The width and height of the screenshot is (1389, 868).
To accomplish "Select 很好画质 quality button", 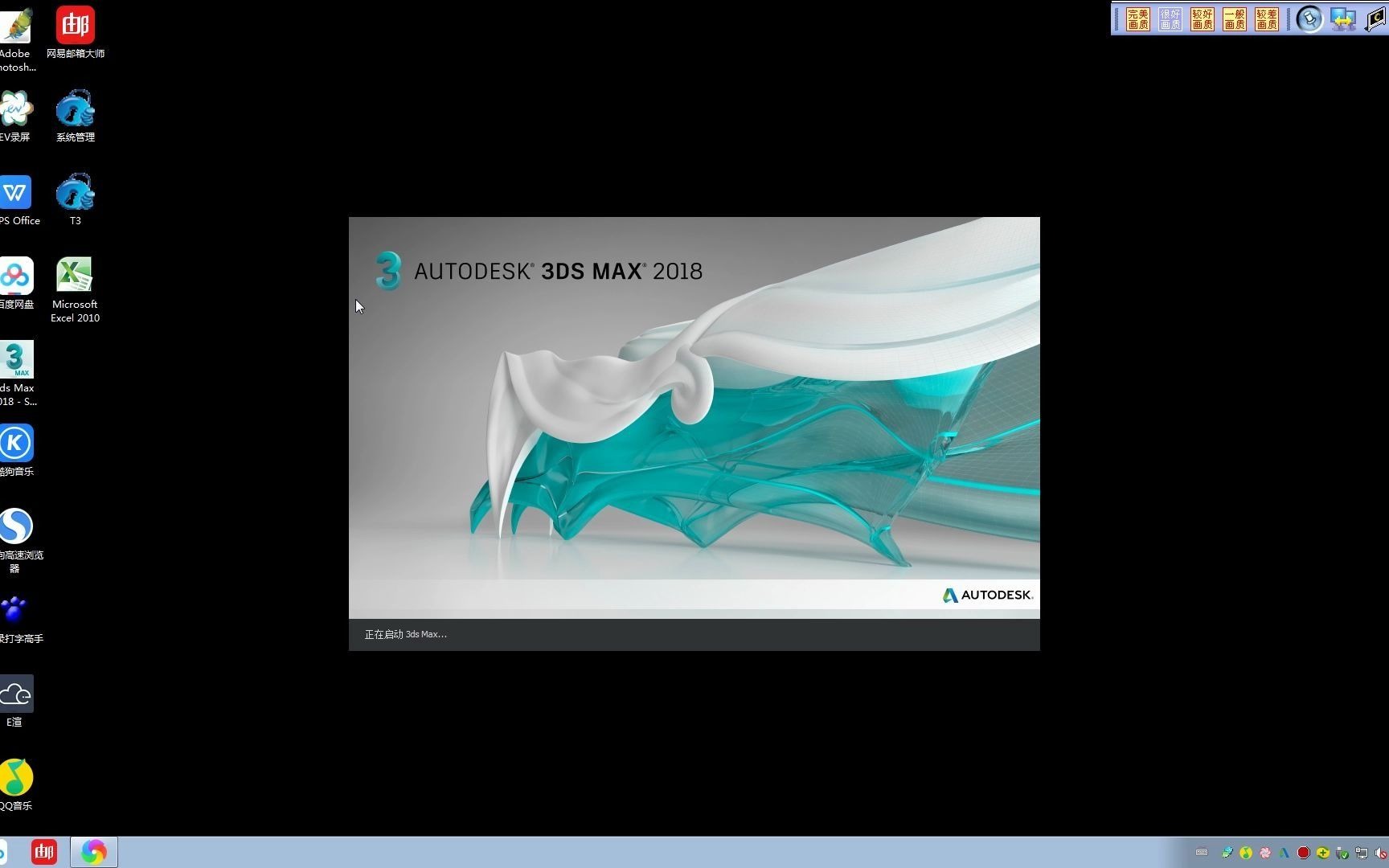I will [x=1170, y=19].
